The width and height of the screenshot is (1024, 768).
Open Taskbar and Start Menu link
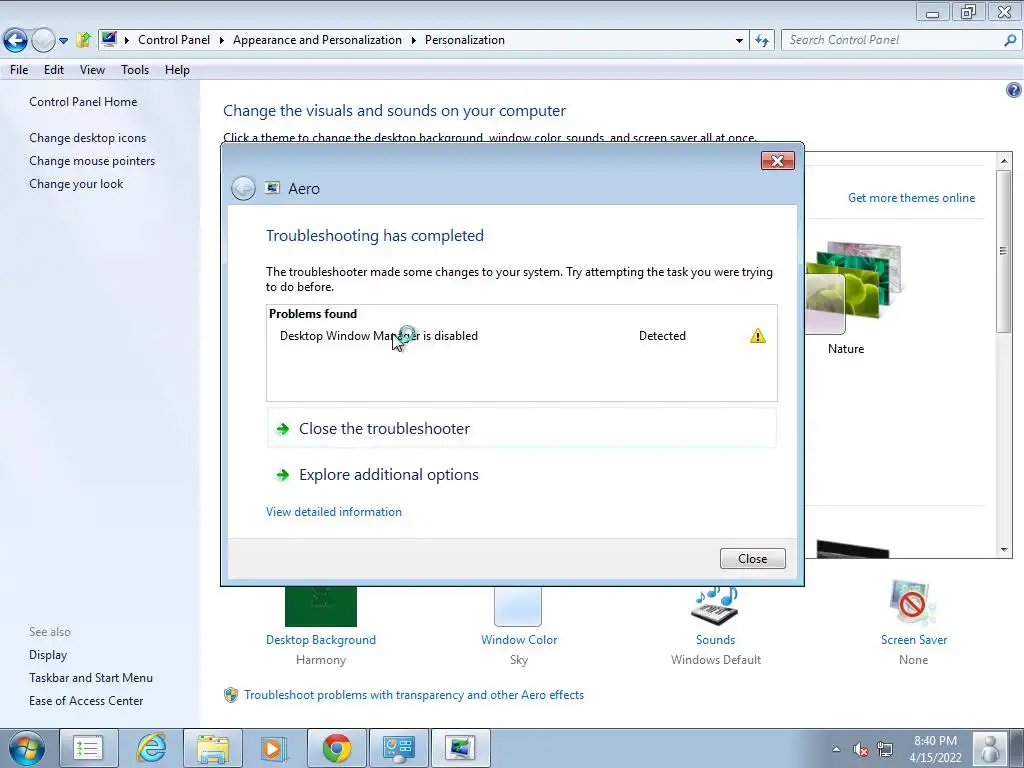coord(91,678)
